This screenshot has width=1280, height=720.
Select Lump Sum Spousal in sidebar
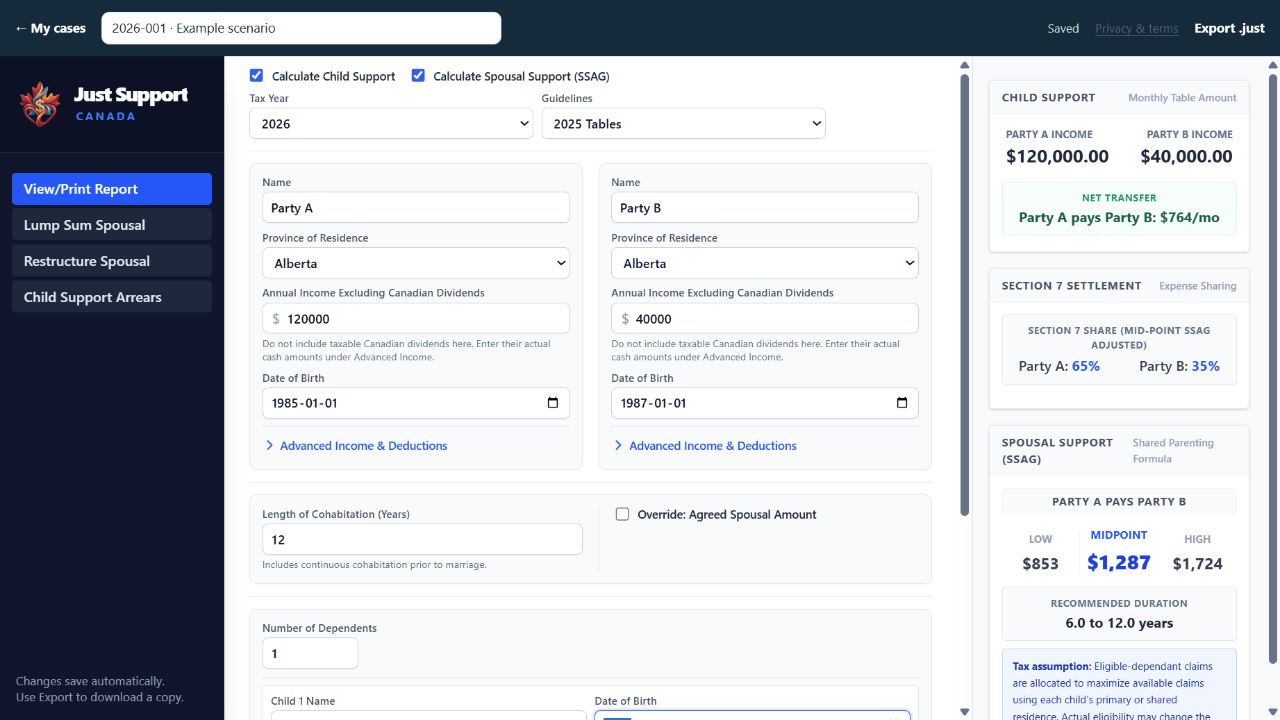coord(112,225)
